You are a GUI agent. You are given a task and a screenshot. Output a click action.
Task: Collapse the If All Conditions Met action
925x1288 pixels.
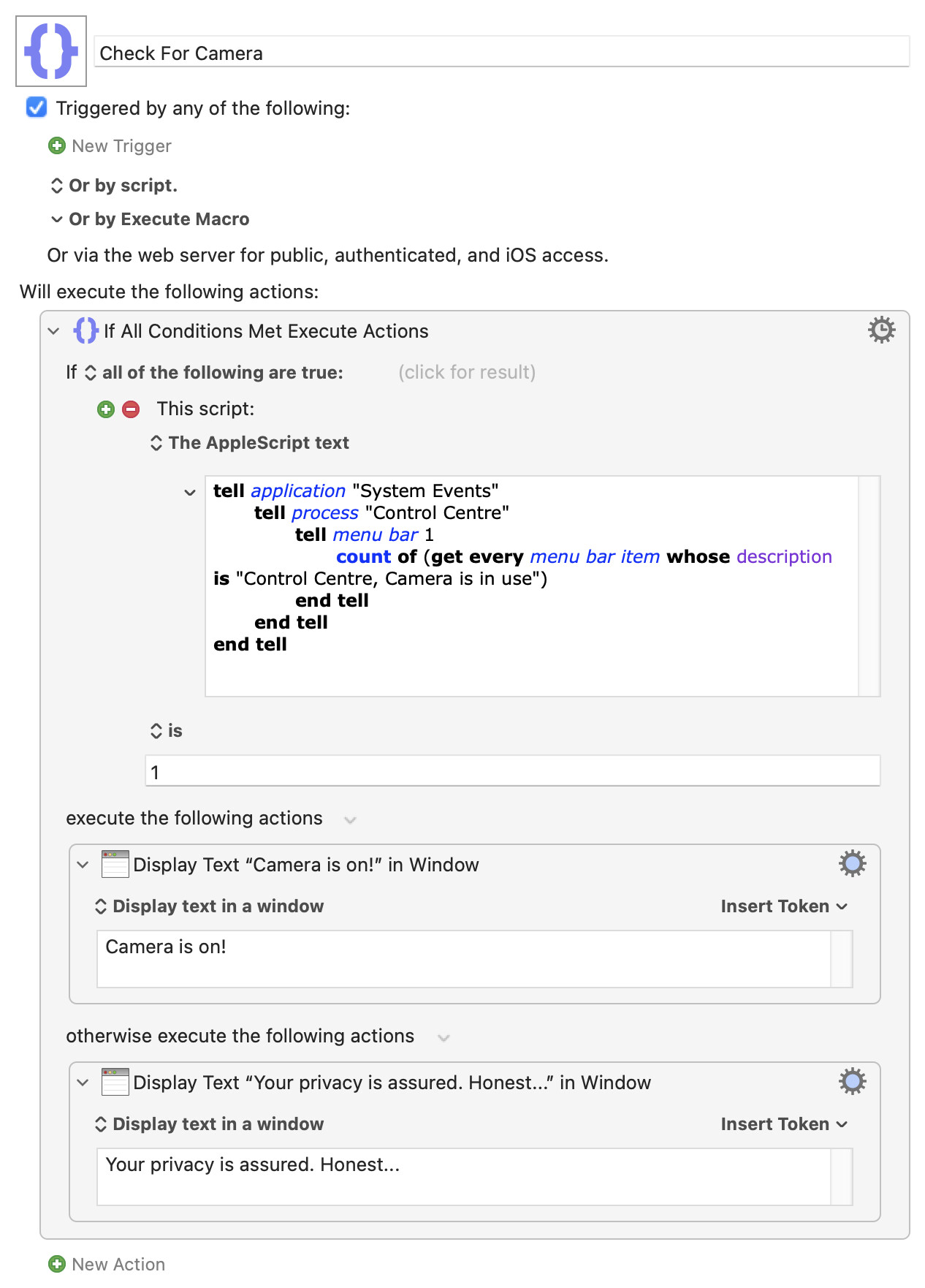pyautogui.click(x=53, y=331)
